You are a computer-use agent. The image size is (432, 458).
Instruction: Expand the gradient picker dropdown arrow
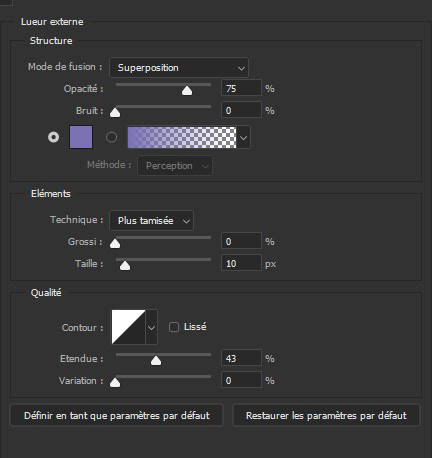point(244,137)
